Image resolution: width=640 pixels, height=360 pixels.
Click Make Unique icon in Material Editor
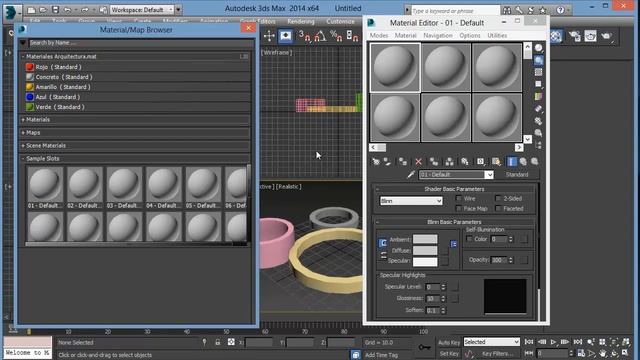pos(449,162)
